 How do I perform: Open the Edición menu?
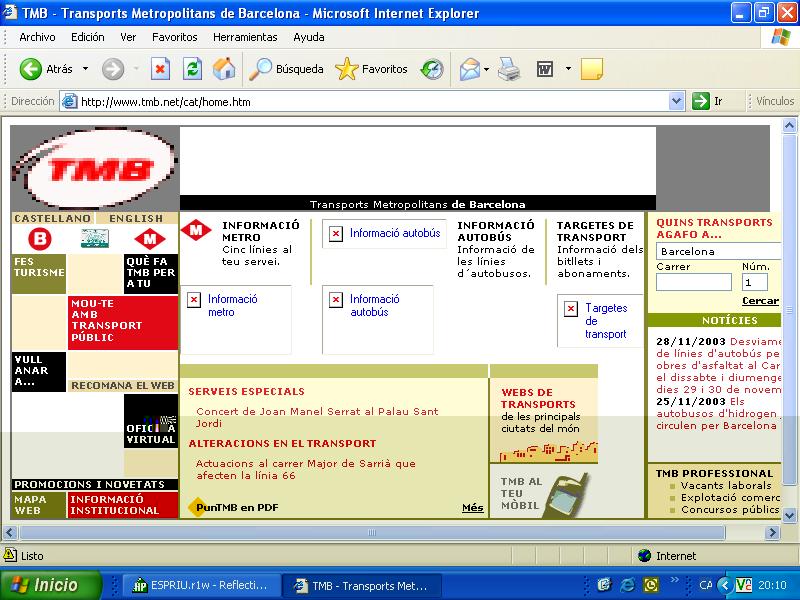click(88, 37)
